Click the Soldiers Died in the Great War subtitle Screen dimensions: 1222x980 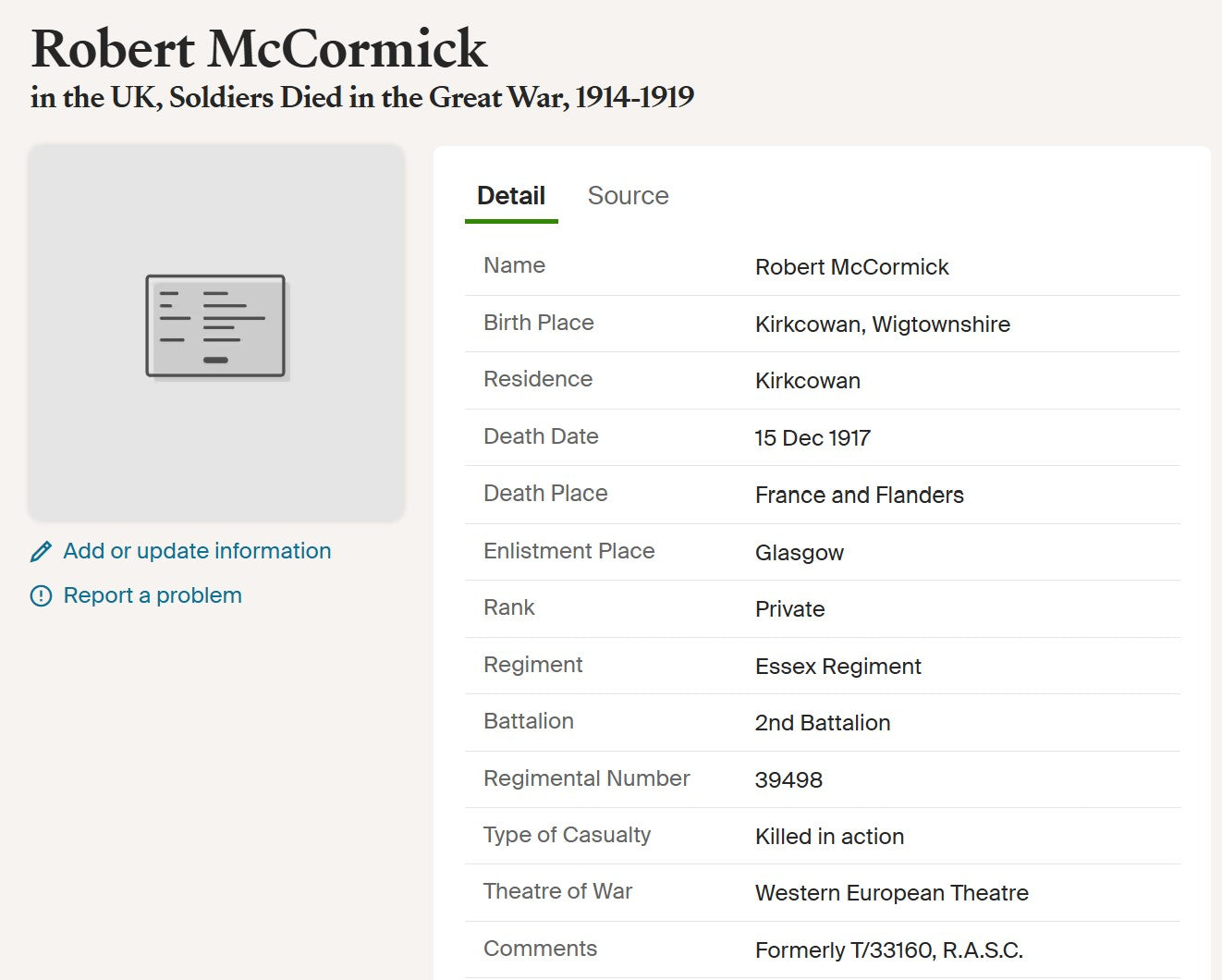(362, 97)
